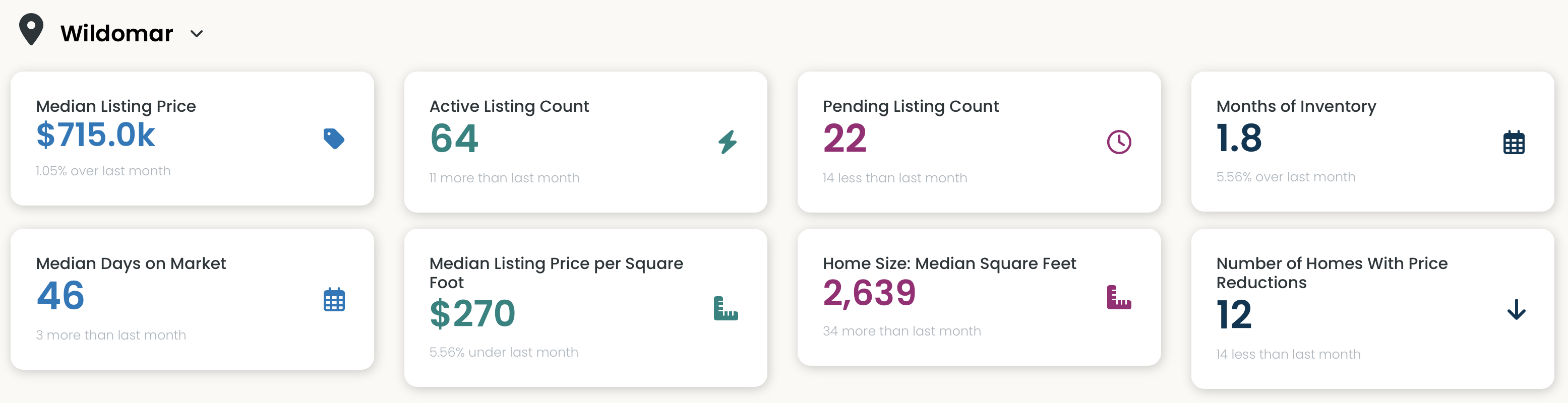The width and height of the screenshot is (1568, 403).
Task: Click the Active Listing Count value 64
Action: point(454,139)
